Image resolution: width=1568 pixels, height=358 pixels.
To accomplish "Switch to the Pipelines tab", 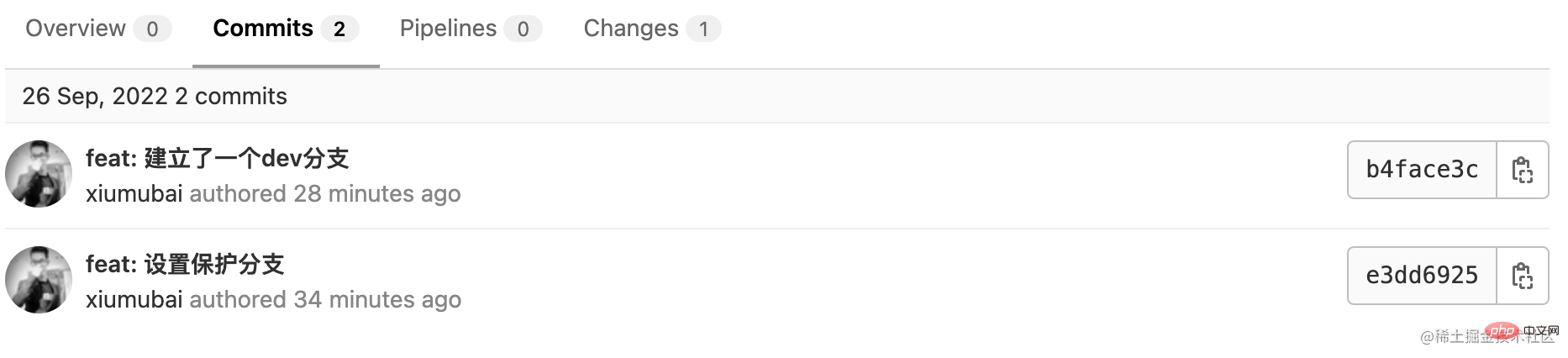I will [471, 29].
